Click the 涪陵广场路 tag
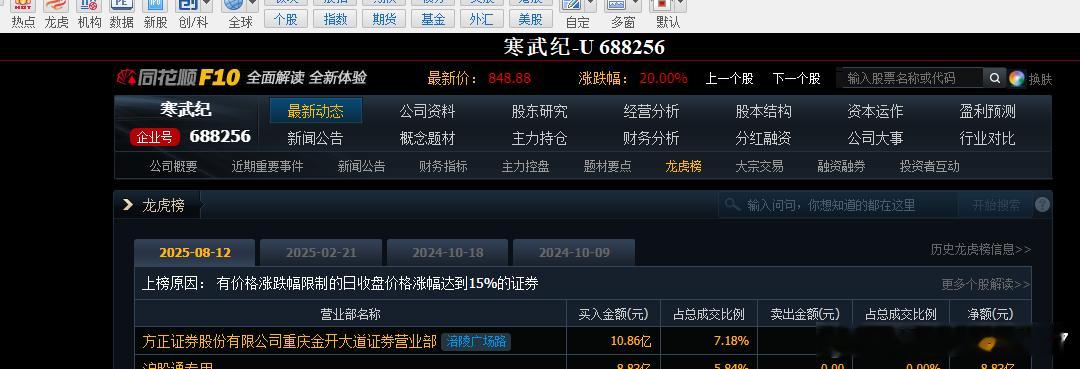 tap(476, 341)
